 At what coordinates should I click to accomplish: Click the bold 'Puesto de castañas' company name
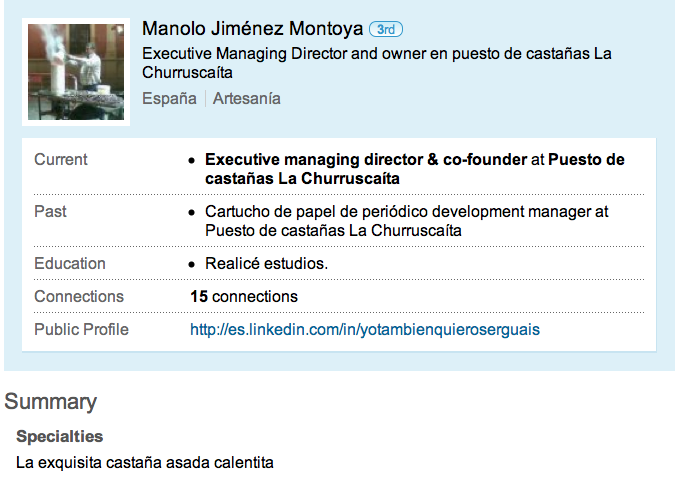[586, 159]
